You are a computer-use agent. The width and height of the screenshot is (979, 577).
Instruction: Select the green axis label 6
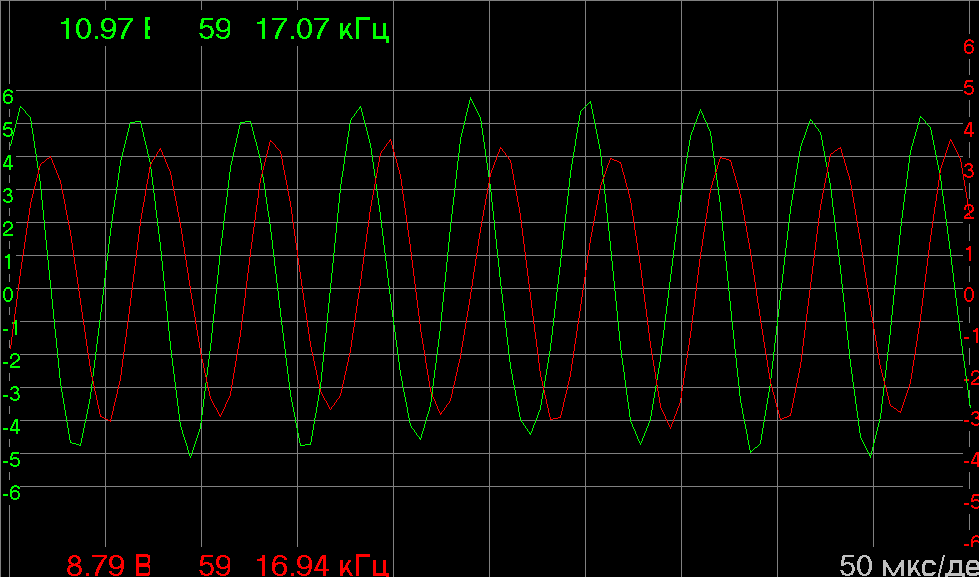pyautogui.click(x=8, y=97)
